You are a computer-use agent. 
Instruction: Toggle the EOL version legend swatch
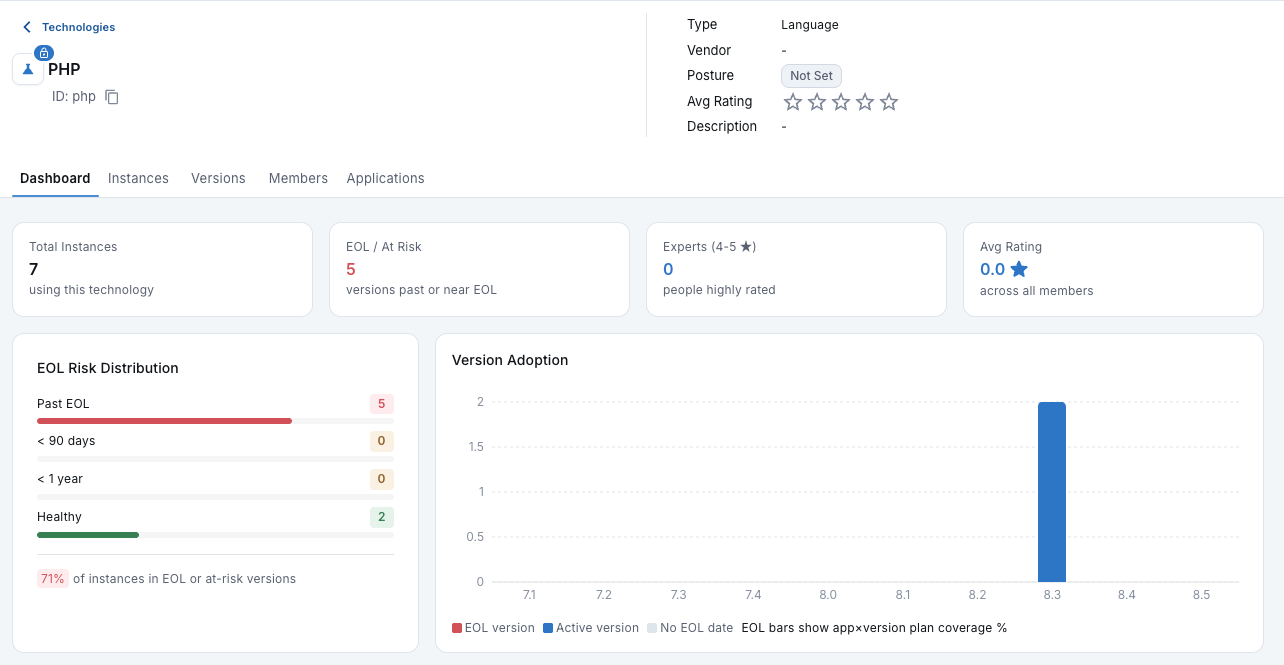tap(457, 628)
